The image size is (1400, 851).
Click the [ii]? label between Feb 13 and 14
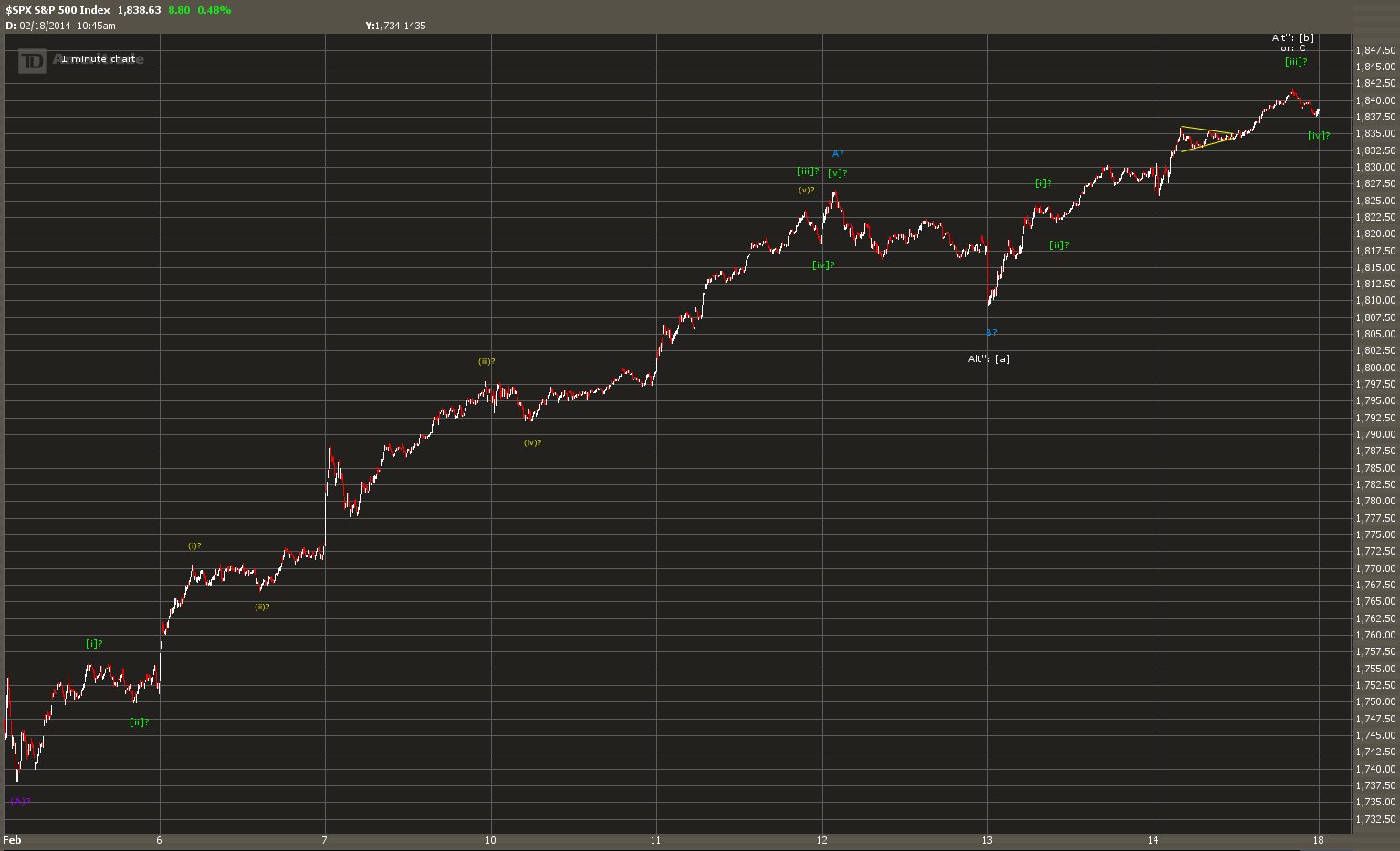(x=1059, y=244)
